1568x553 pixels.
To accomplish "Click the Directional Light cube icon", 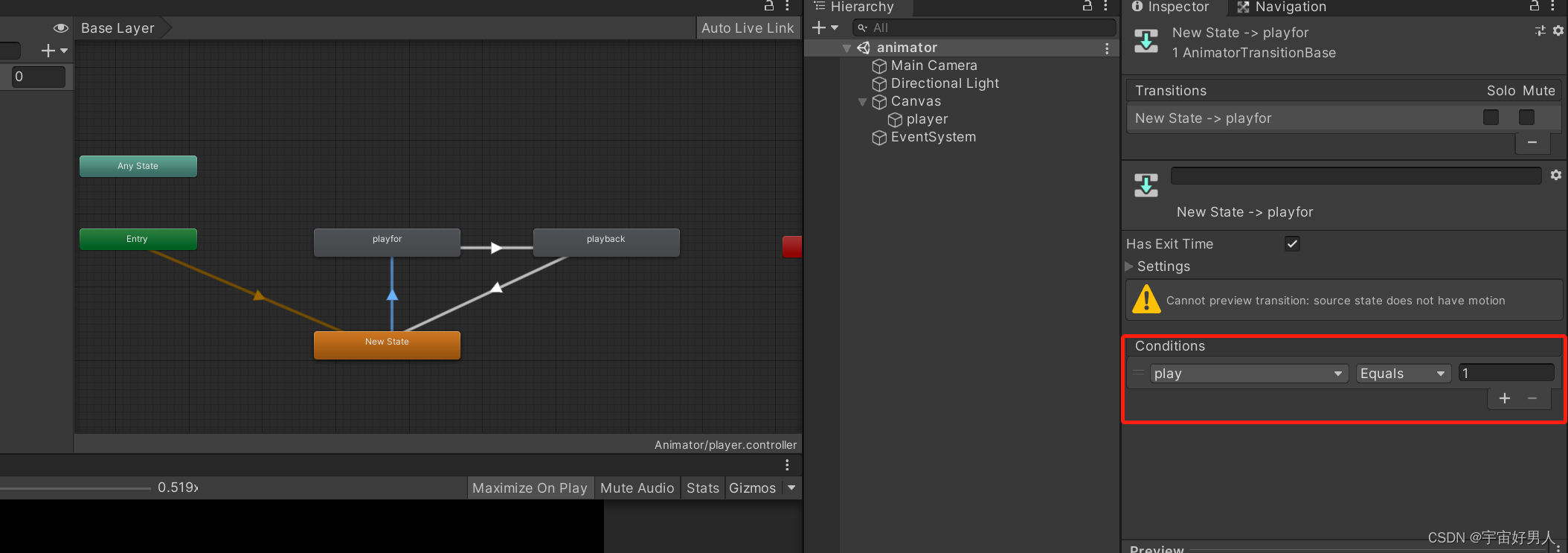I will [879, 84].
